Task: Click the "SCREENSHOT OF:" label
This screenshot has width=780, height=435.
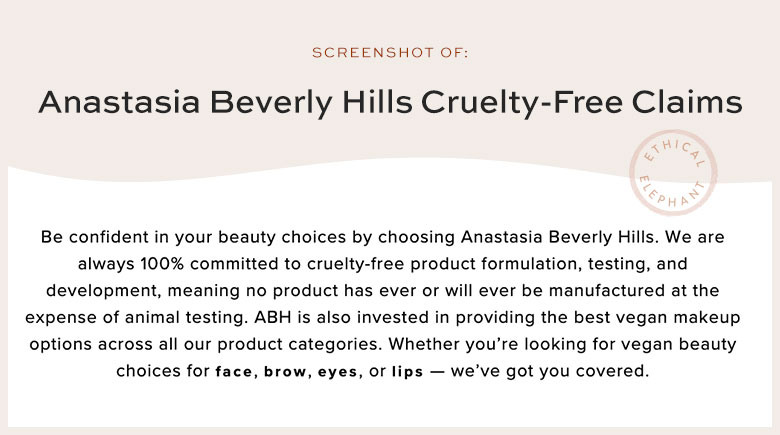Action: [390, 52]
